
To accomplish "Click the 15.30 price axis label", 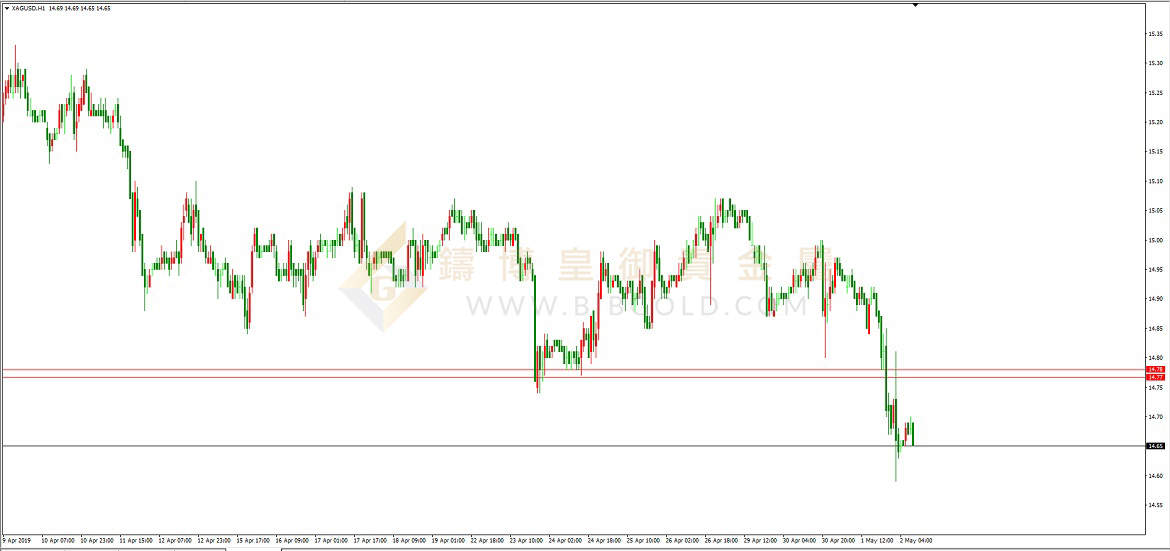I will (x=1156, y=63).
